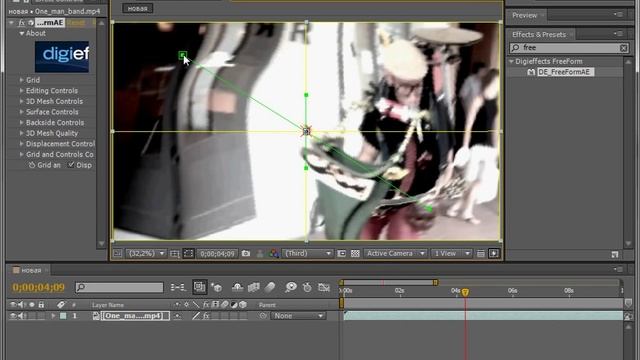Image resolution: width=640 pixels, height=360 pixels.
Task: Click the 0;00;04;09 timeline timecode
Action: tap(38, 287)
